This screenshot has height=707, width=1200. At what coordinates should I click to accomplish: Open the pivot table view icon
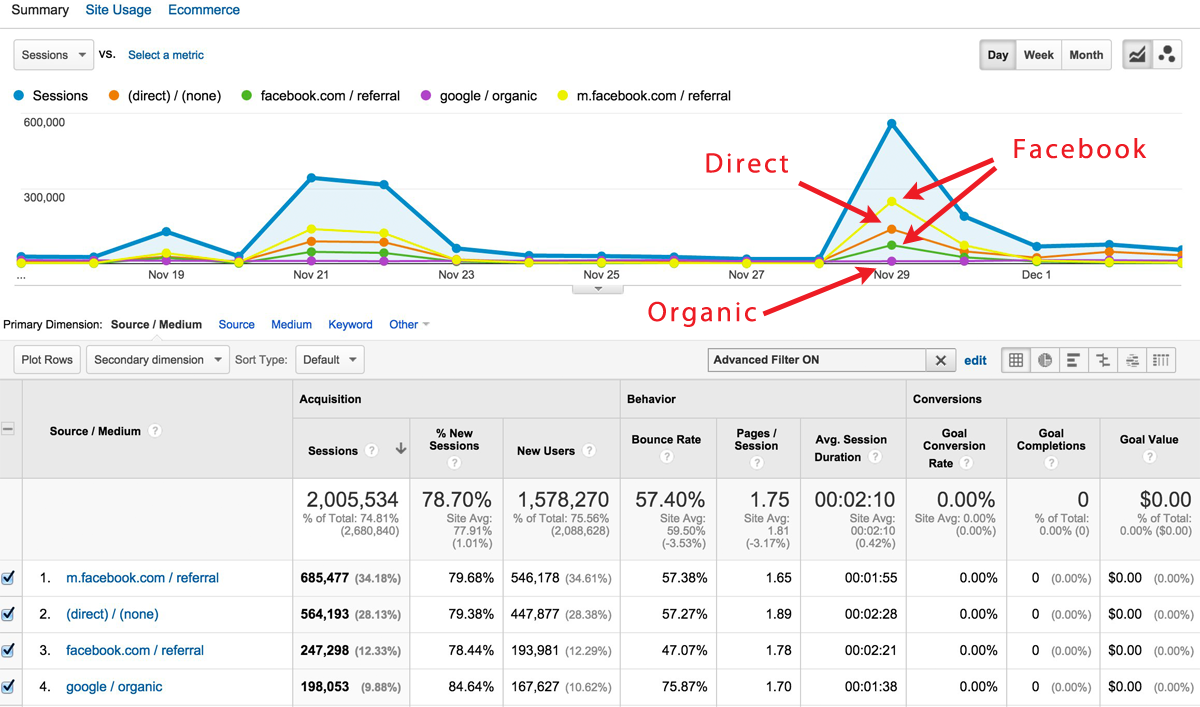coord(1161,360)
